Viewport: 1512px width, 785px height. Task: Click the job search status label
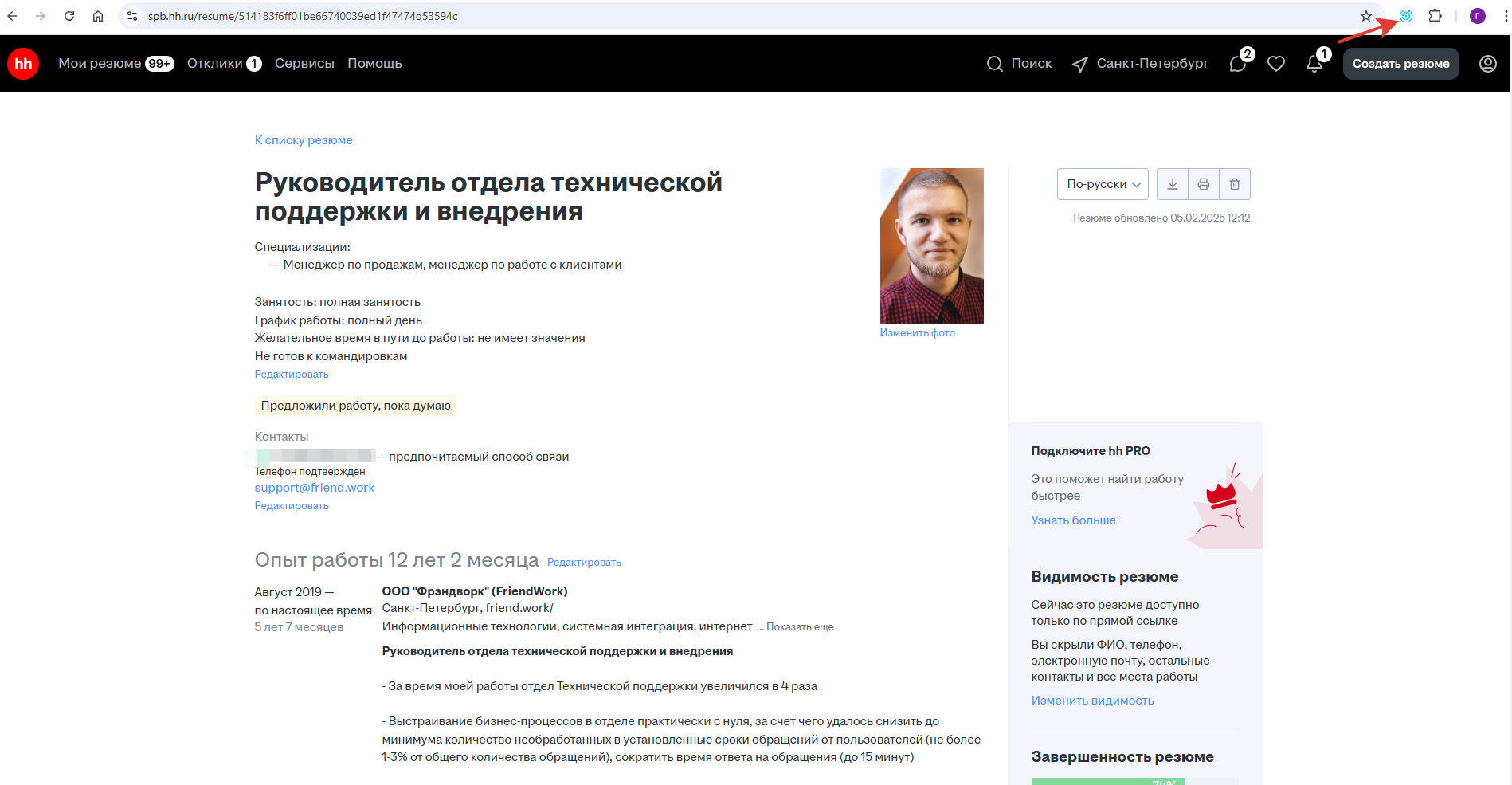[x=355, y=406]
